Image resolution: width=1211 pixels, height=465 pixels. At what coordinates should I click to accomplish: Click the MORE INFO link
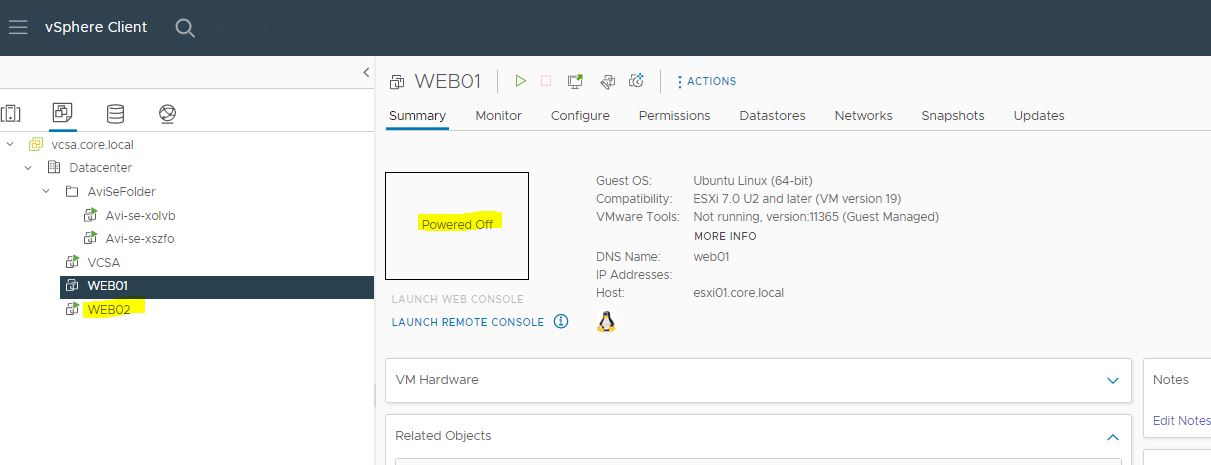[x=725, y=236]
